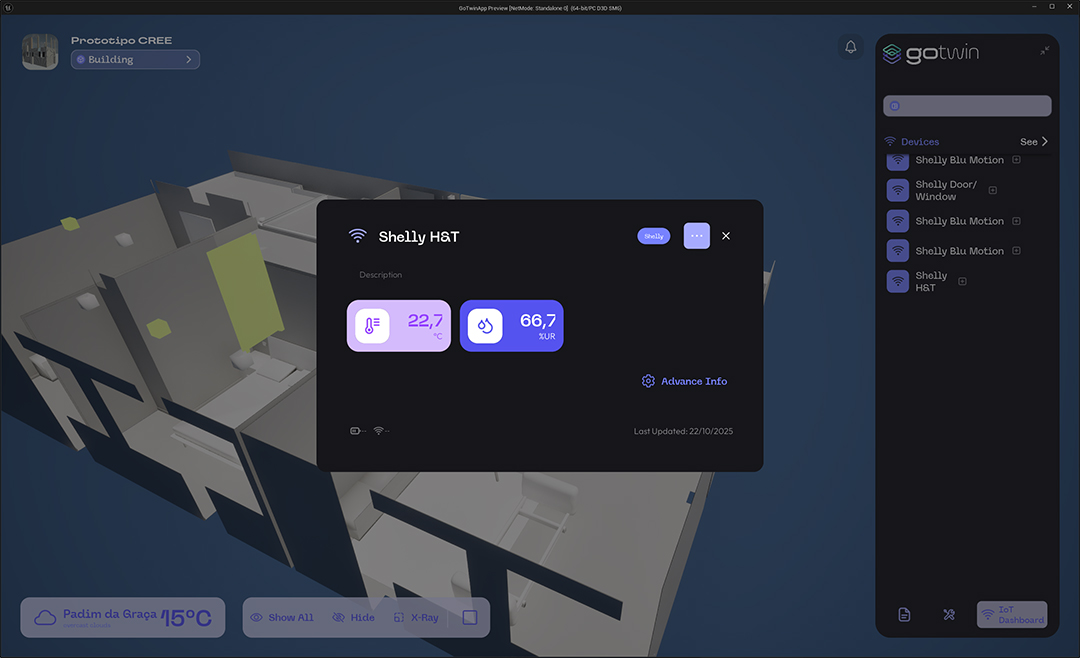Image resolution: width=1080 pixels, height=658 pixels.
Task: Open the maintenance tools tab icon
Action: click(x=949, y=615)
